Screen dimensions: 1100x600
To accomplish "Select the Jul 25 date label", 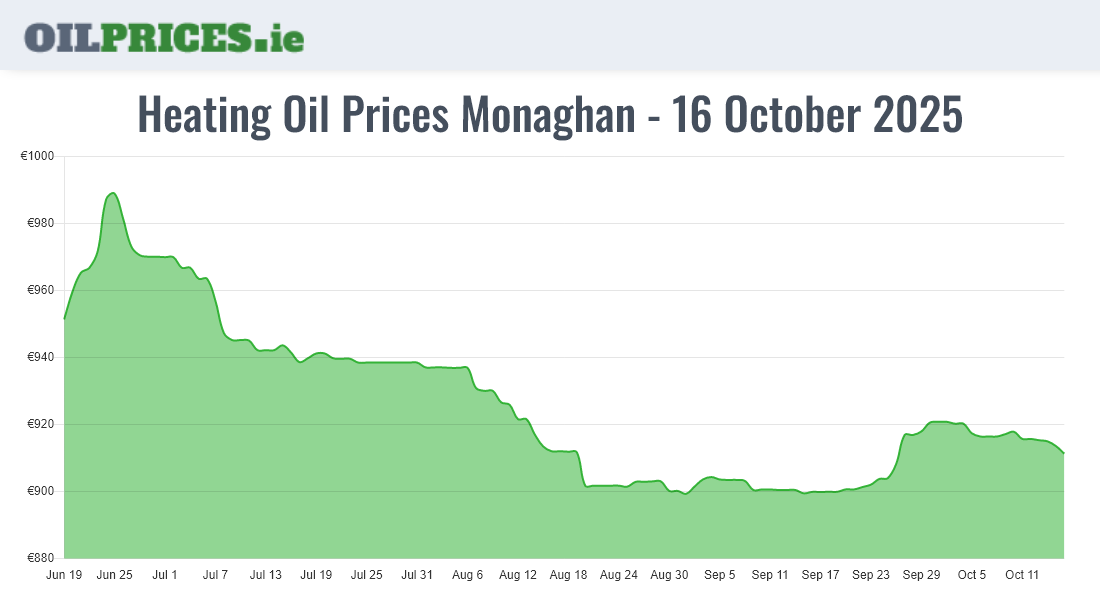I will (367, 575).
